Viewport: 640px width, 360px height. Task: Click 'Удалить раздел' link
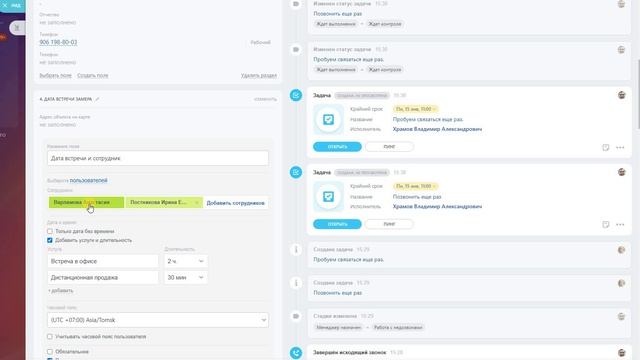pyautogui.click(x=259, y=76)
